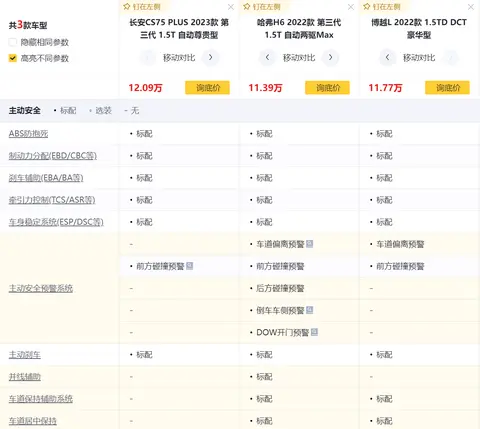Open info icon beside DOW开门预警
Screen dimensions: 480x429
[x=314, y=332]
